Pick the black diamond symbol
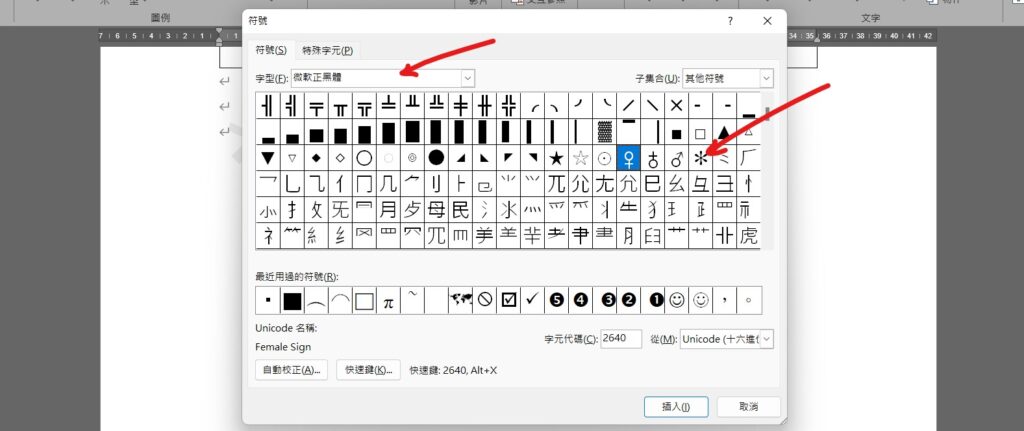 click(316, 158)
